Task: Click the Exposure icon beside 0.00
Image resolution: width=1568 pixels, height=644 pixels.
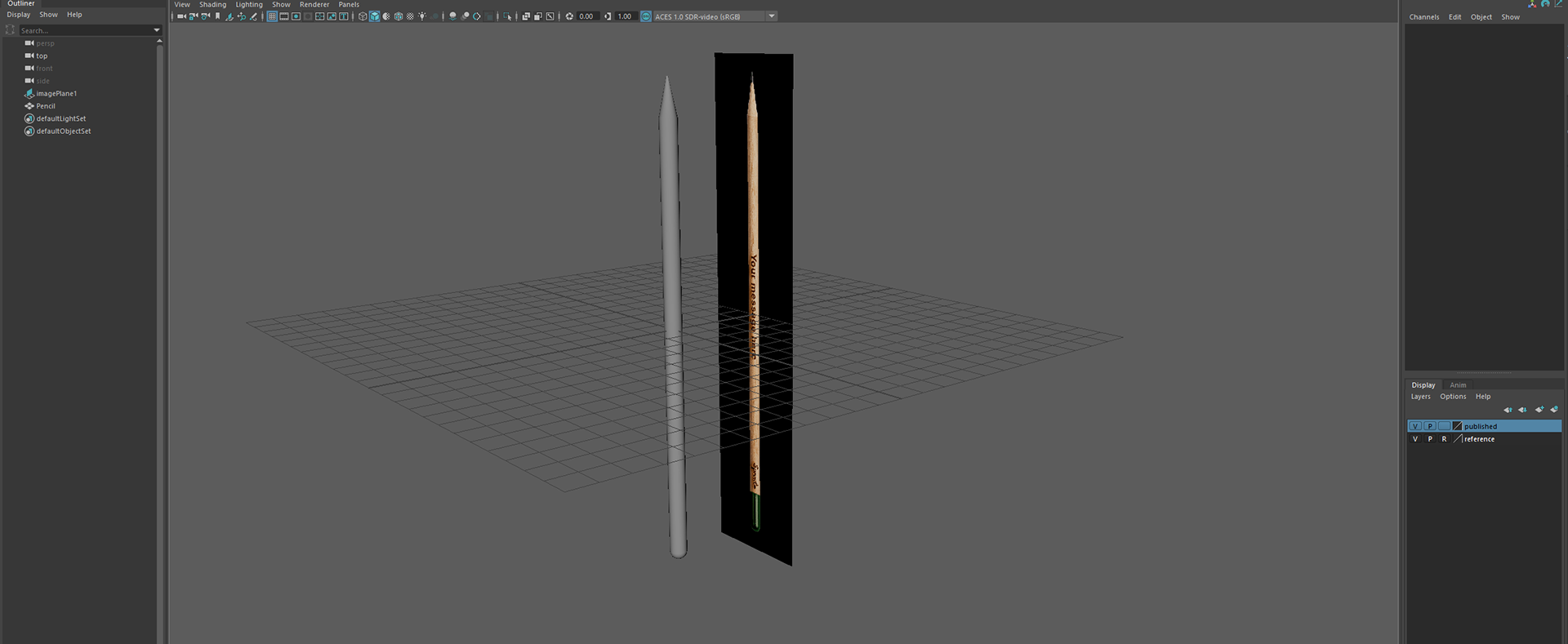Action: tap(569, 16)
